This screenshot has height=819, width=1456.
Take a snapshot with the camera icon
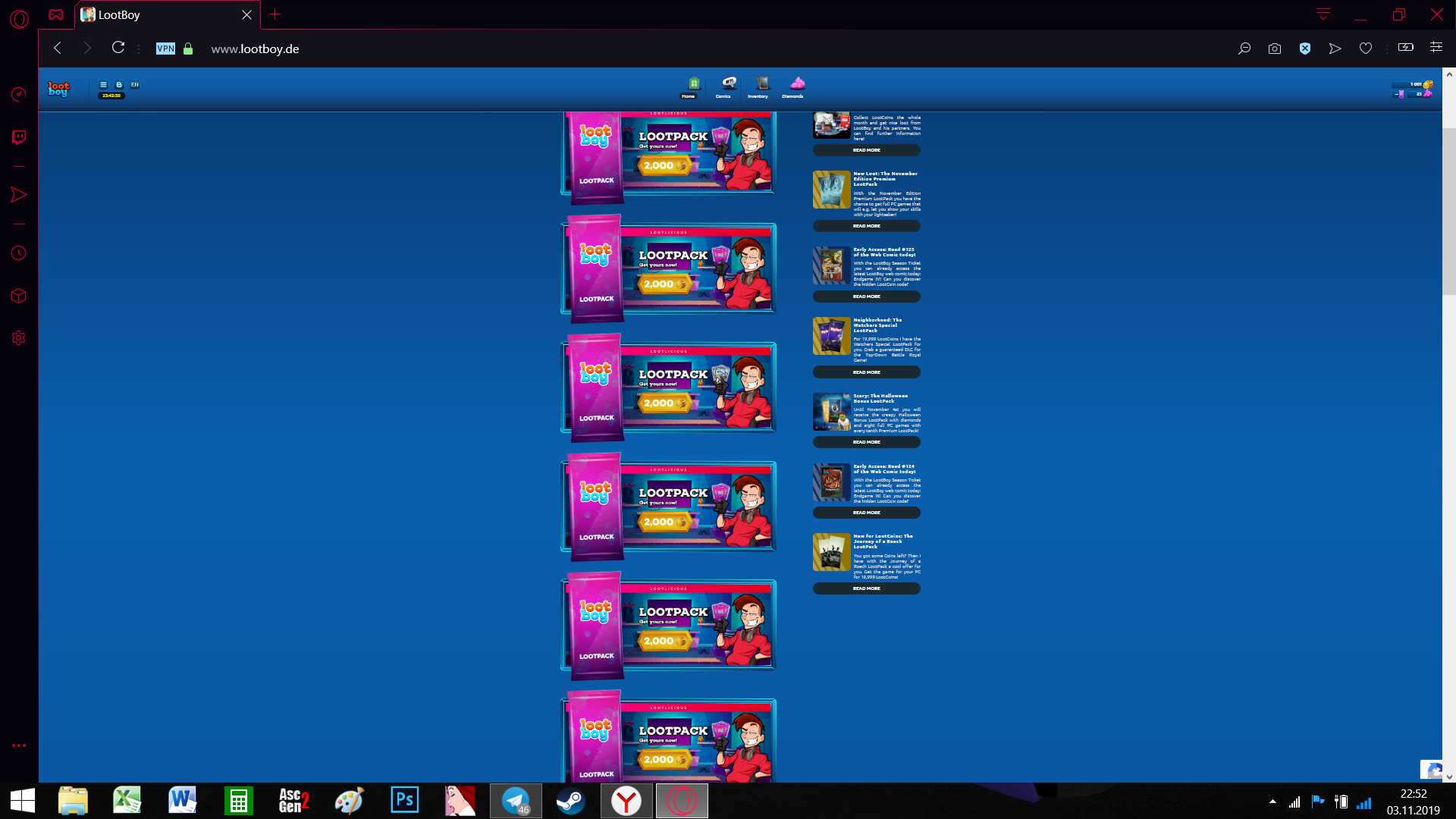coord(1275,49)
